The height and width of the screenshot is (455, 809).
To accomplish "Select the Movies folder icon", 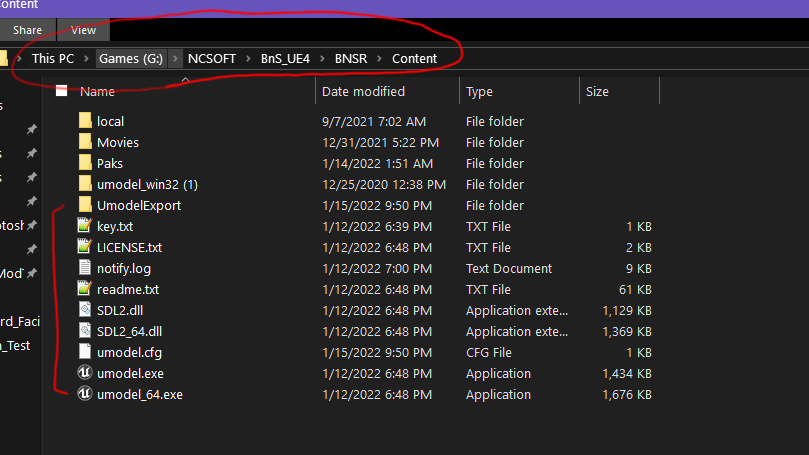I will [x=85, y=142].
